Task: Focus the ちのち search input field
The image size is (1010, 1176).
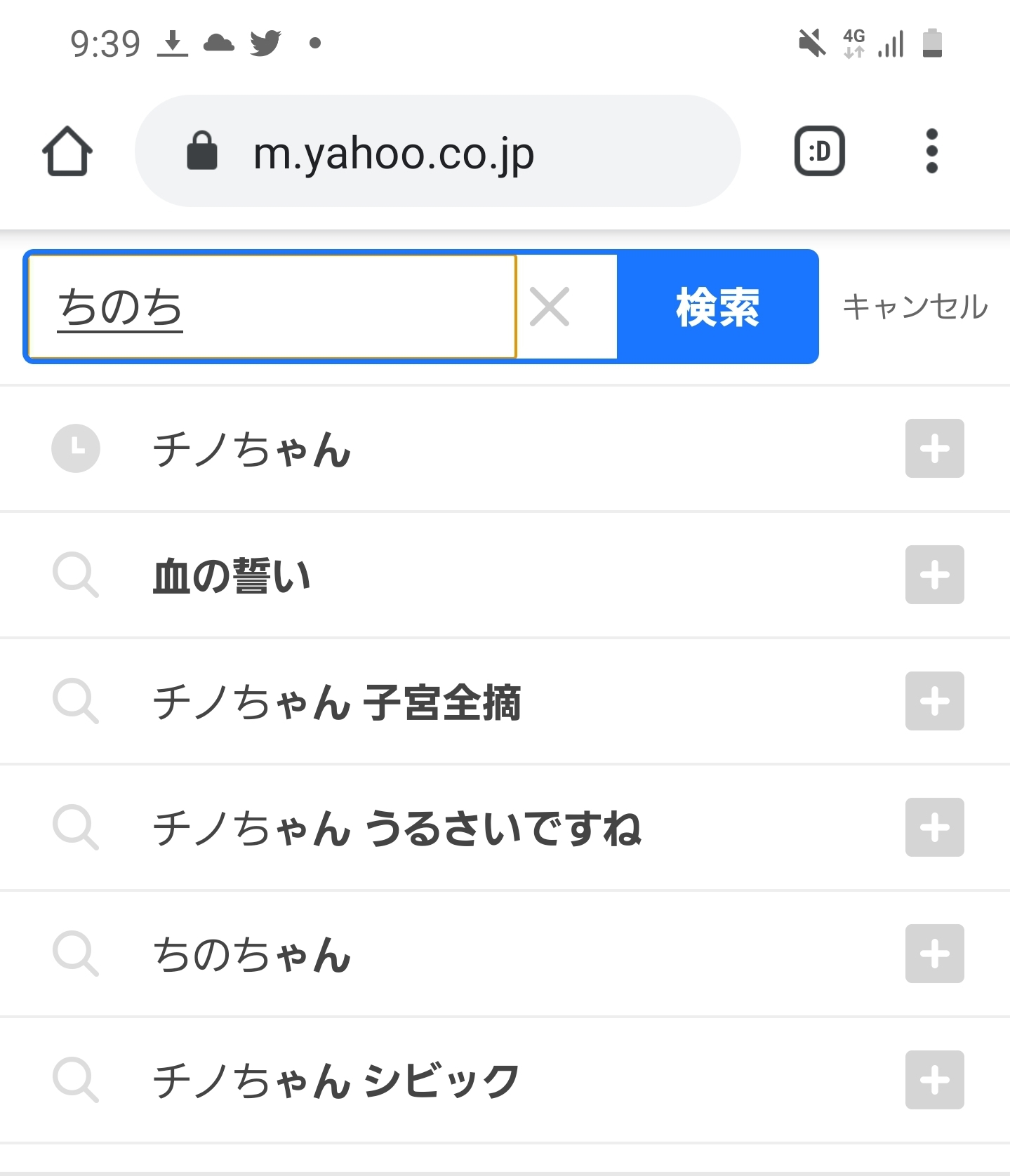Action: pos(272,307)
